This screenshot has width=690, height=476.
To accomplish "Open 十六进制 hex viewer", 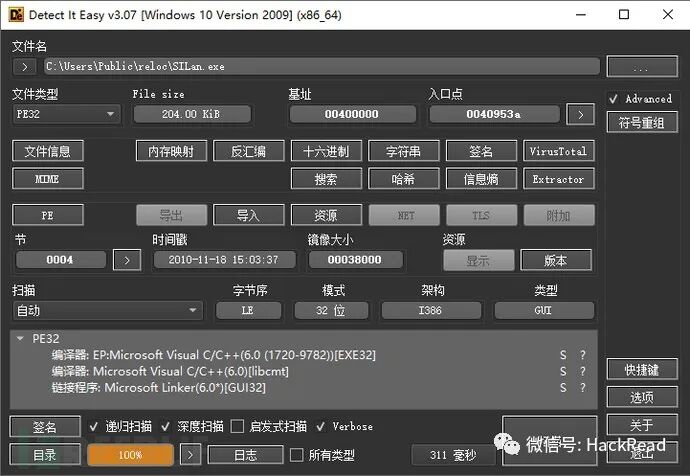I will tap(326, 152).
